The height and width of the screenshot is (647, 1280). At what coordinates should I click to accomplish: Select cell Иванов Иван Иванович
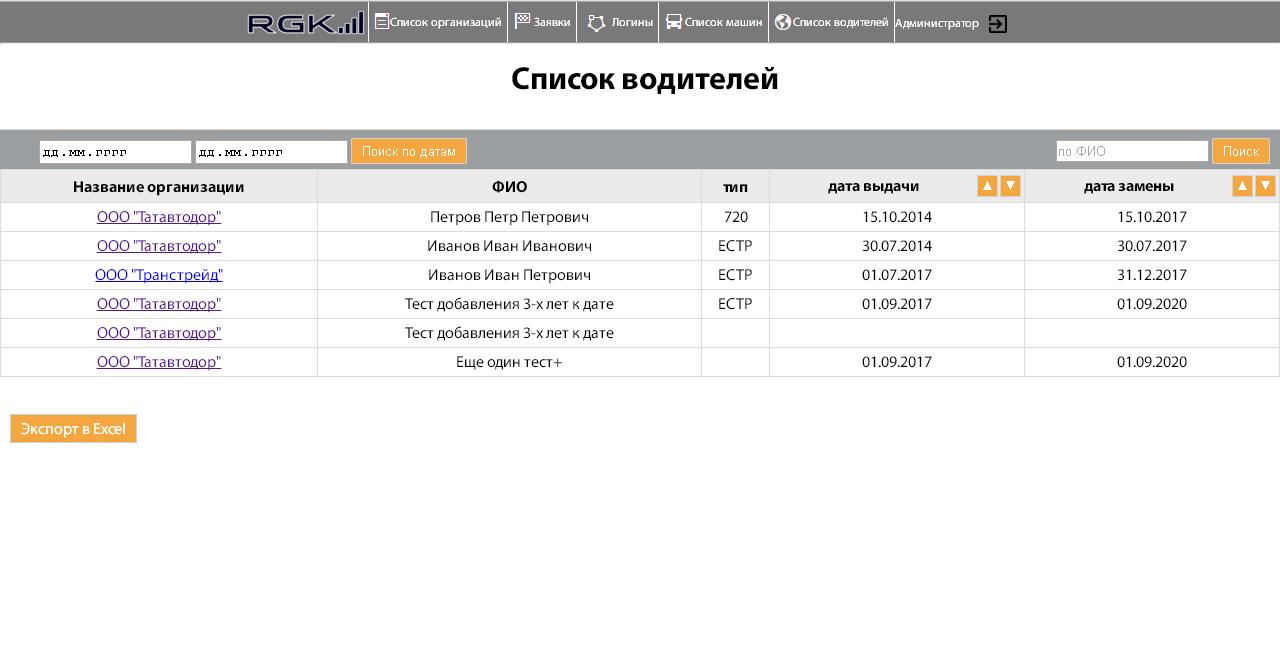click(509, 246)
